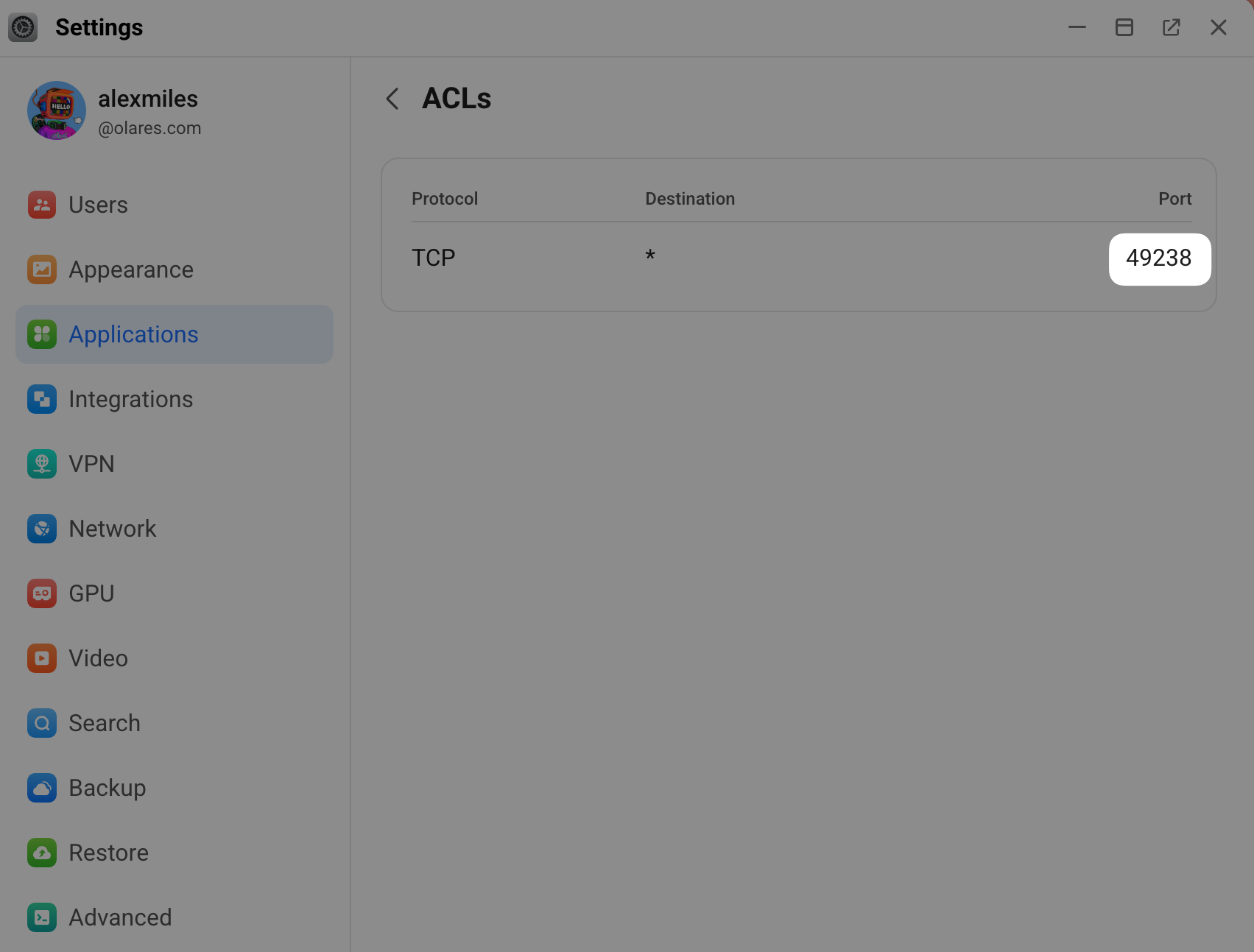Viewport: 1254px width, 952px height.
Task: Click the Restore icon
Action: pyautogui.click(x=42, y=853)
